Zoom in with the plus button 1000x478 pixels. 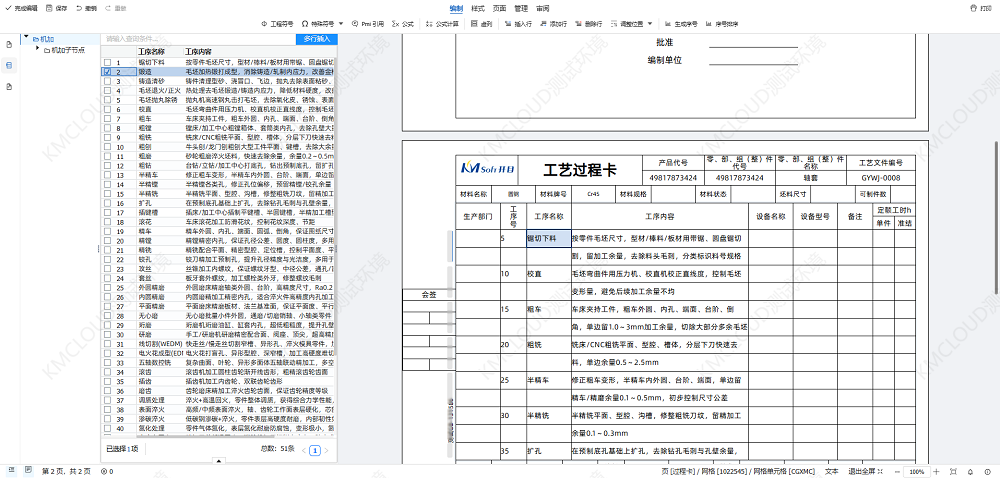[936, 471]
